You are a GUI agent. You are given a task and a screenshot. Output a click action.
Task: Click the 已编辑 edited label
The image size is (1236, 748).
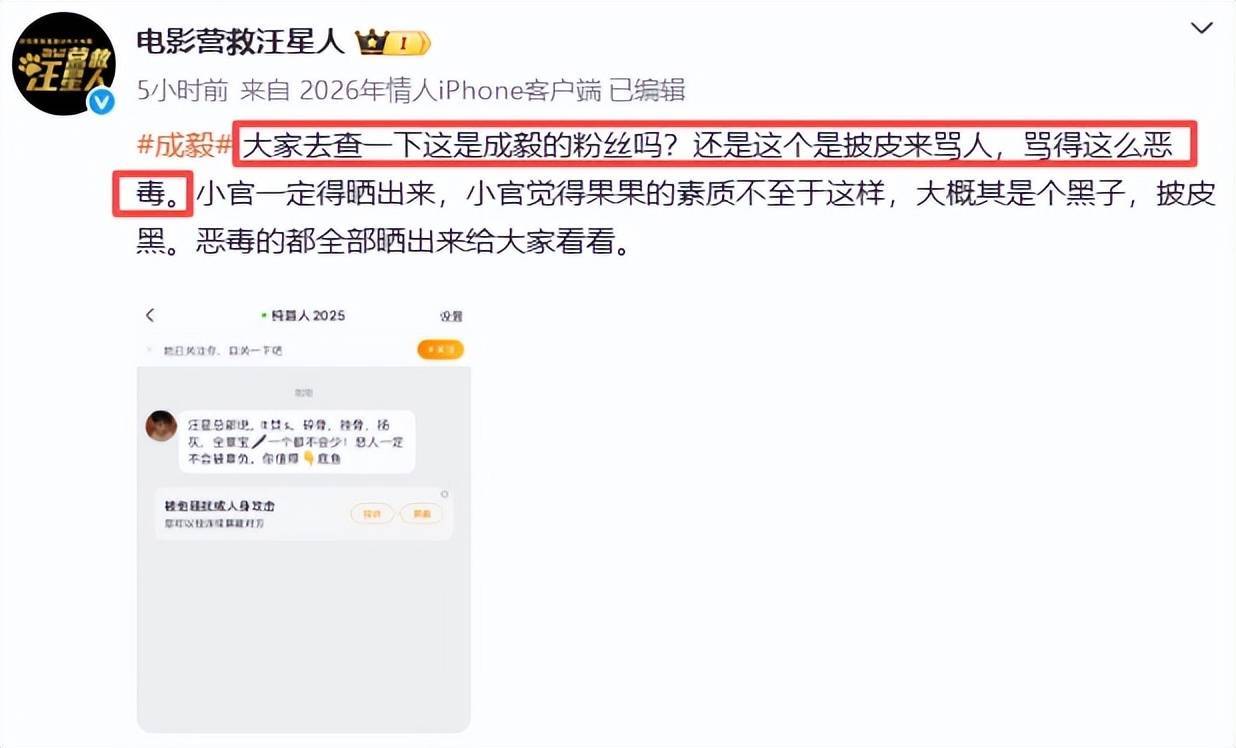pos(647,91)
